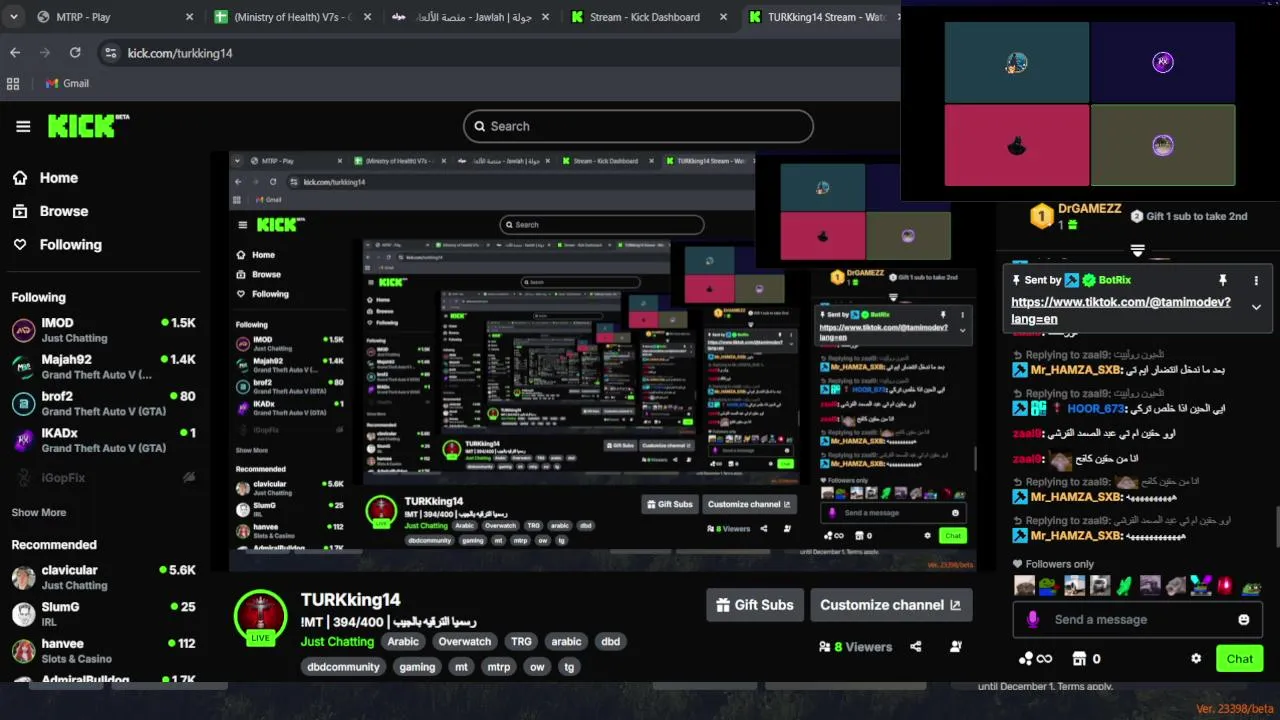
Task: Open SlumG channel in Recommended
Action: coord(103,613)
